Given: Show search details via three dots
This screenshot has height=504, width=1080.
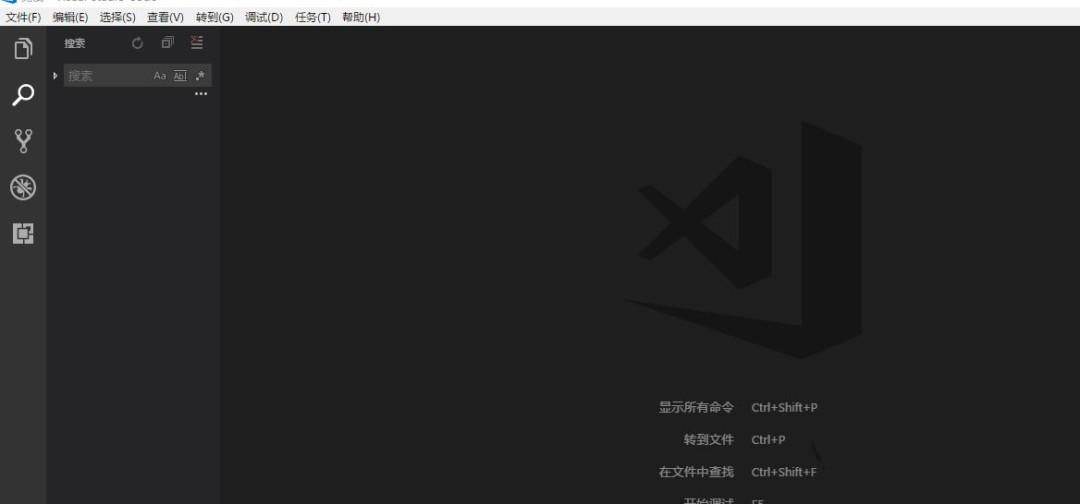Looking at the screenshot, I should point(201,94).
